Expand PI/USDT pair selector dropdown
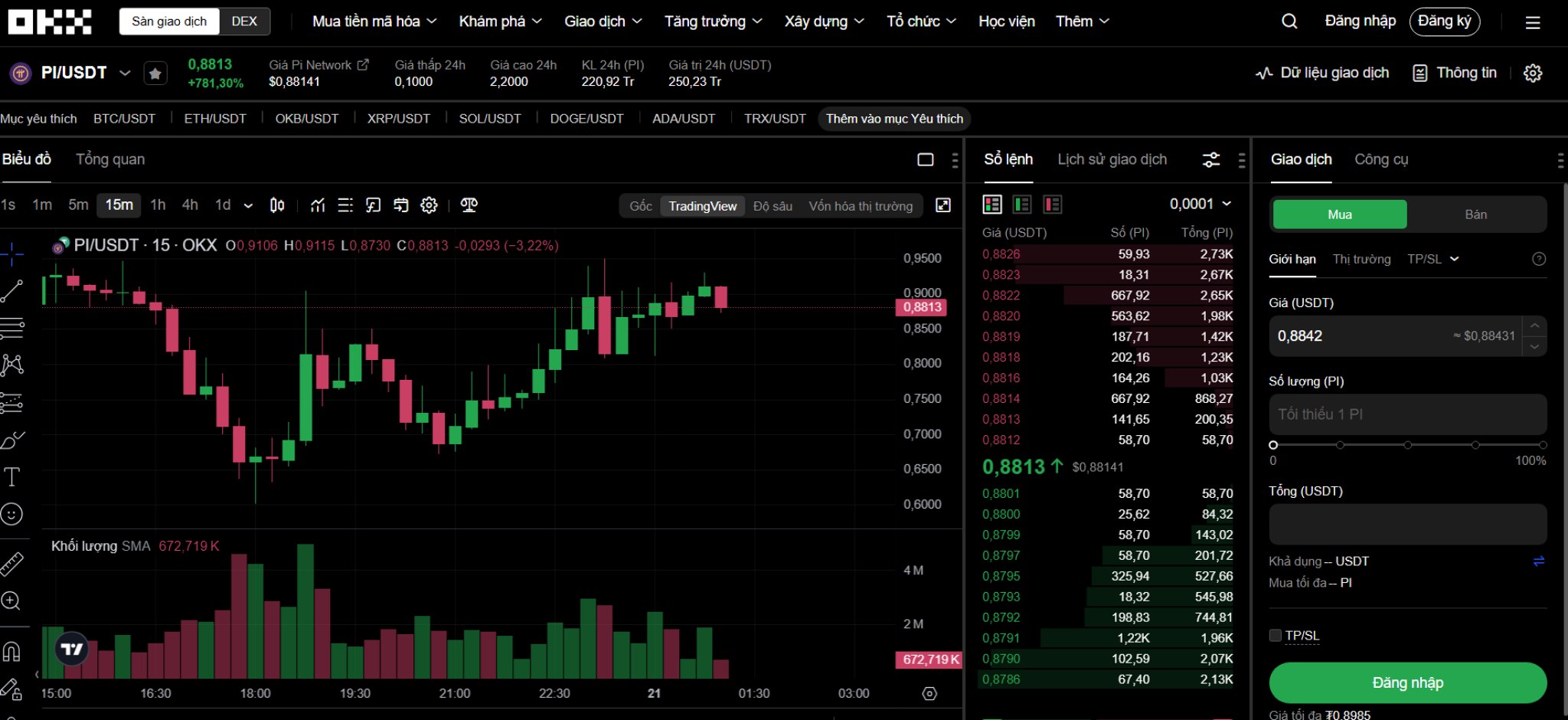 tap(125, 73)
